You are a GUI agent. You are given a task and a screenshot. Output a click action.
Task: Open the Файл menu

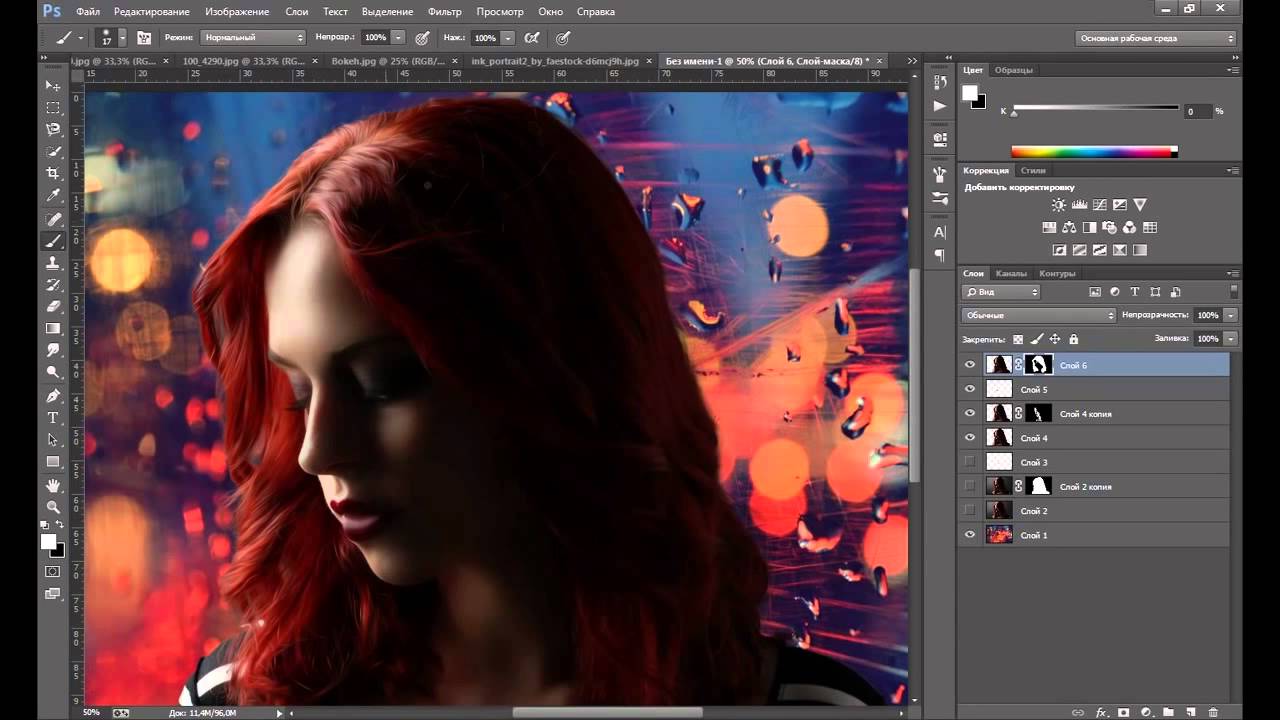click(x=87, y=11)
